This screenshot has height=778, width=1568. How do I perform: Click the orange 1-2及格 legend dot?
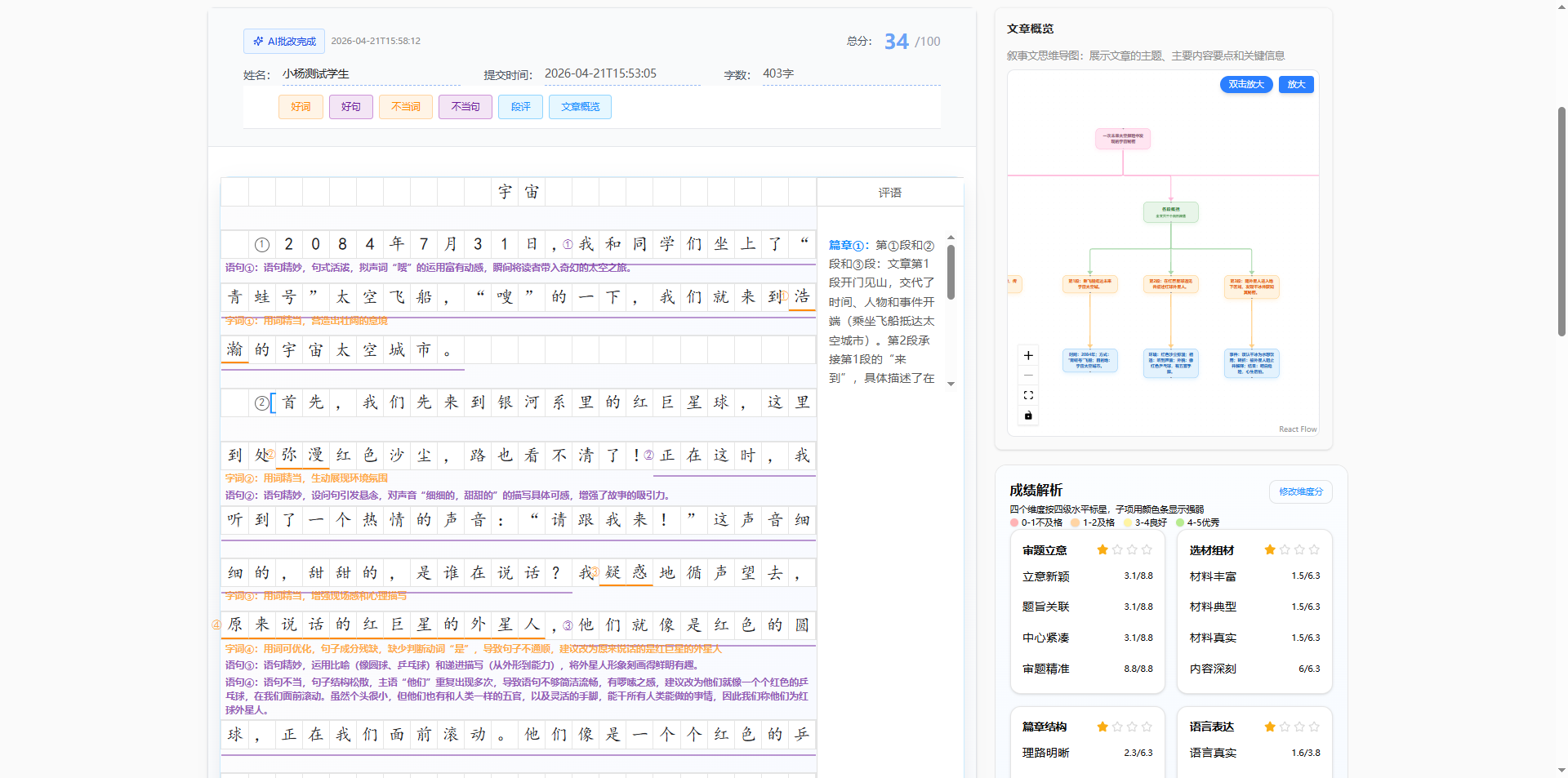tap(1076, 522)
